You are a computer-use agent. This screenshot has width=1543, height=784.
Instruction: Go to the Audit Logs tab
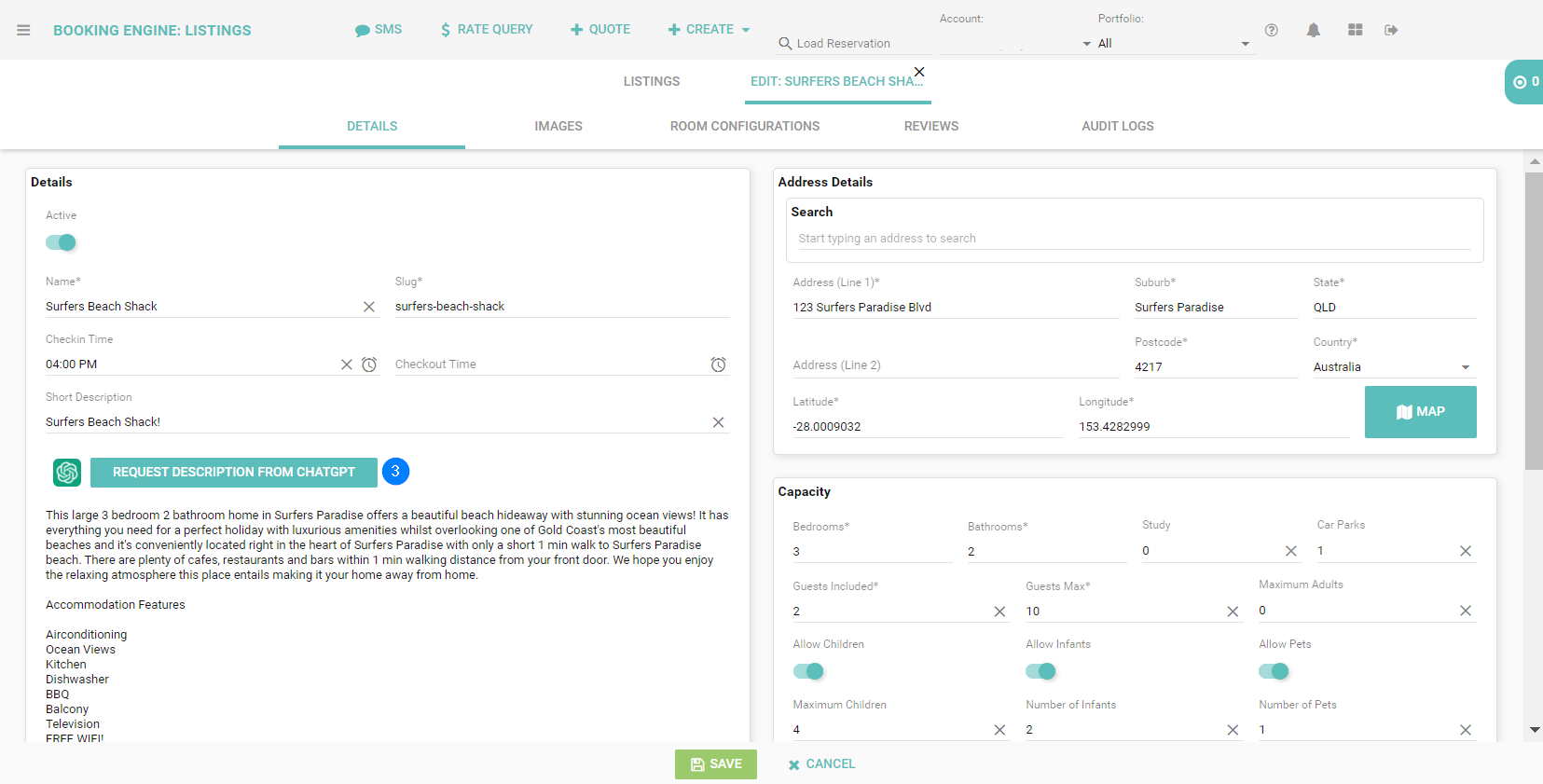[x=1117, y=126]
